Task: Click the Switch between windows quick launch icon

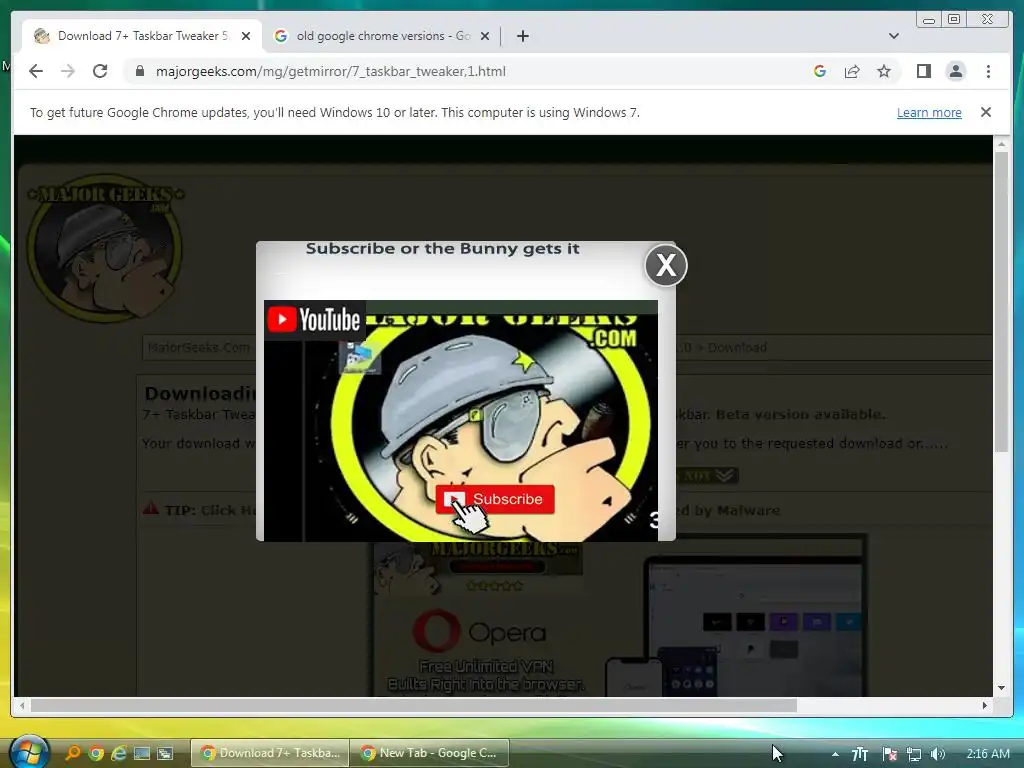Action: (165, 753)
